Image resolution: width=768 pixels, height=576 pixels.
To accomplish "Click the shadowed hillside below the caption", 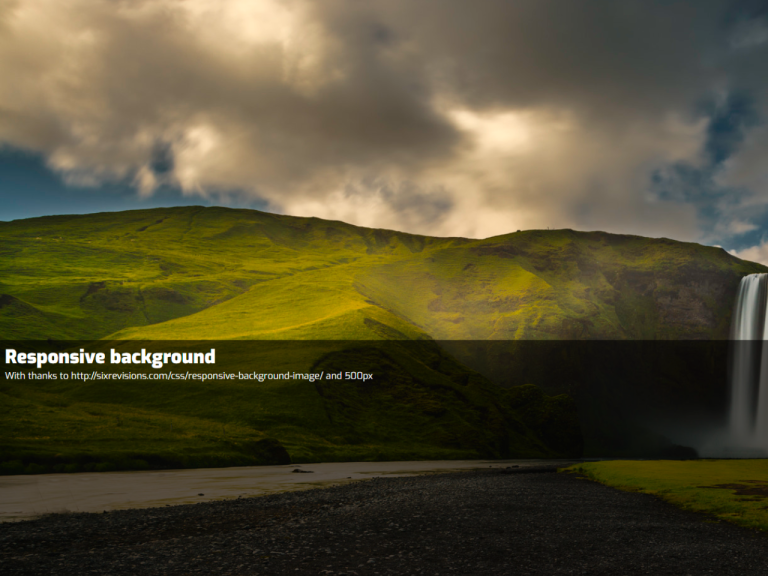I will click(380, 420).
